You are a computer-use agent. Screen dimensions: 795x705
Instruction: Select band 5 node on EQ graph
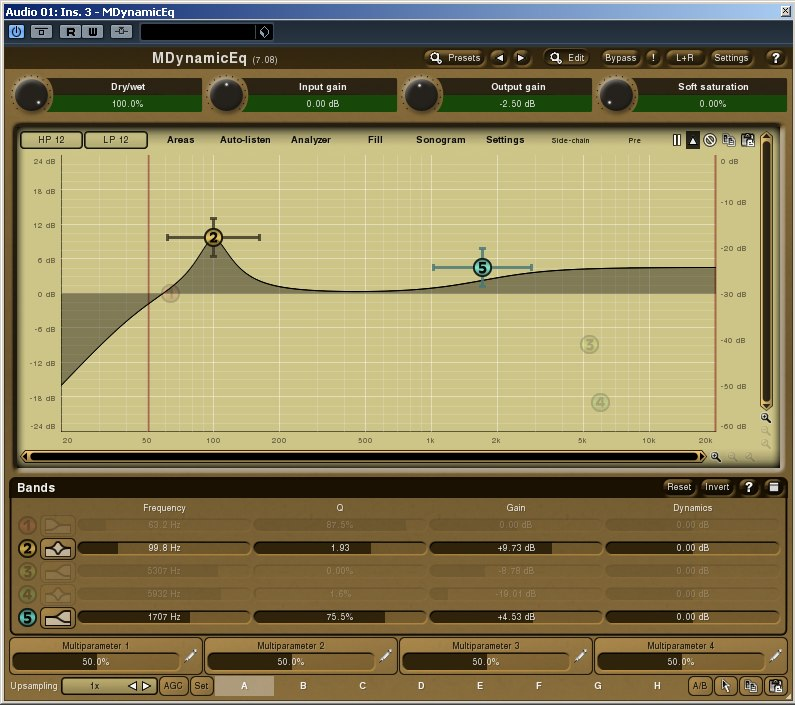coord(482,267)
